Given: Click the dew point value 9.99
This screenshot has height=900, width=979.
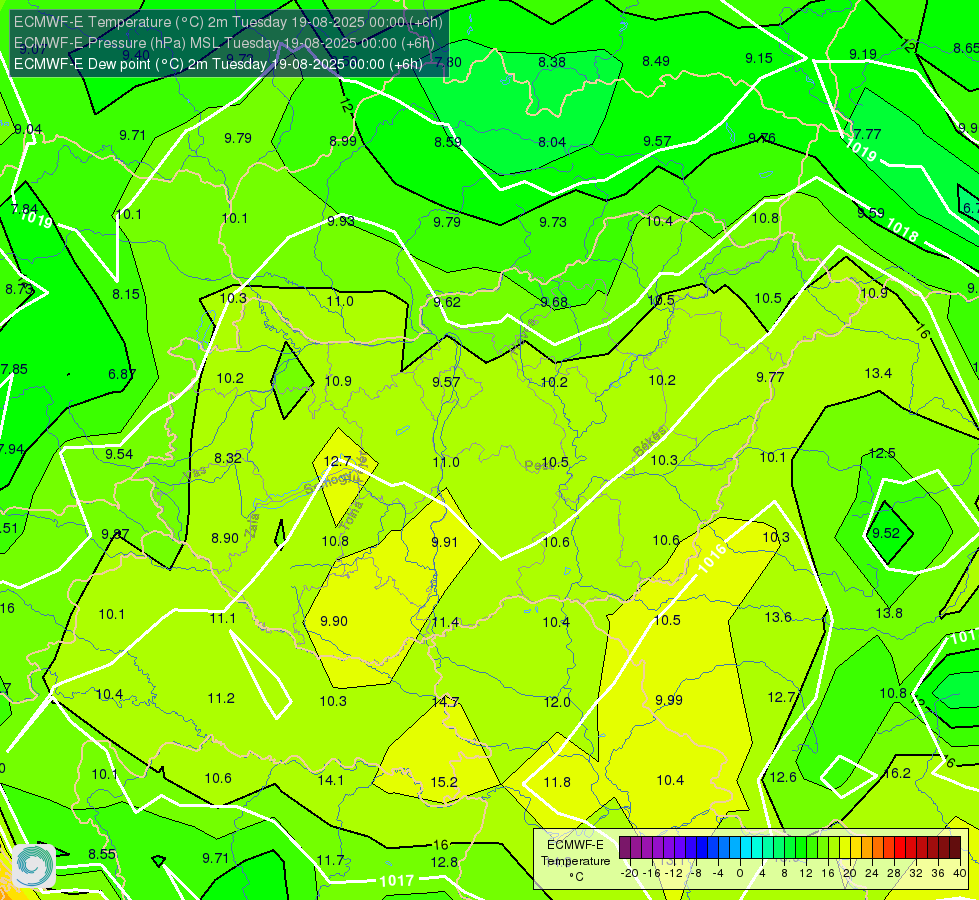Looking at the screenshot, I should coord(669,700).
